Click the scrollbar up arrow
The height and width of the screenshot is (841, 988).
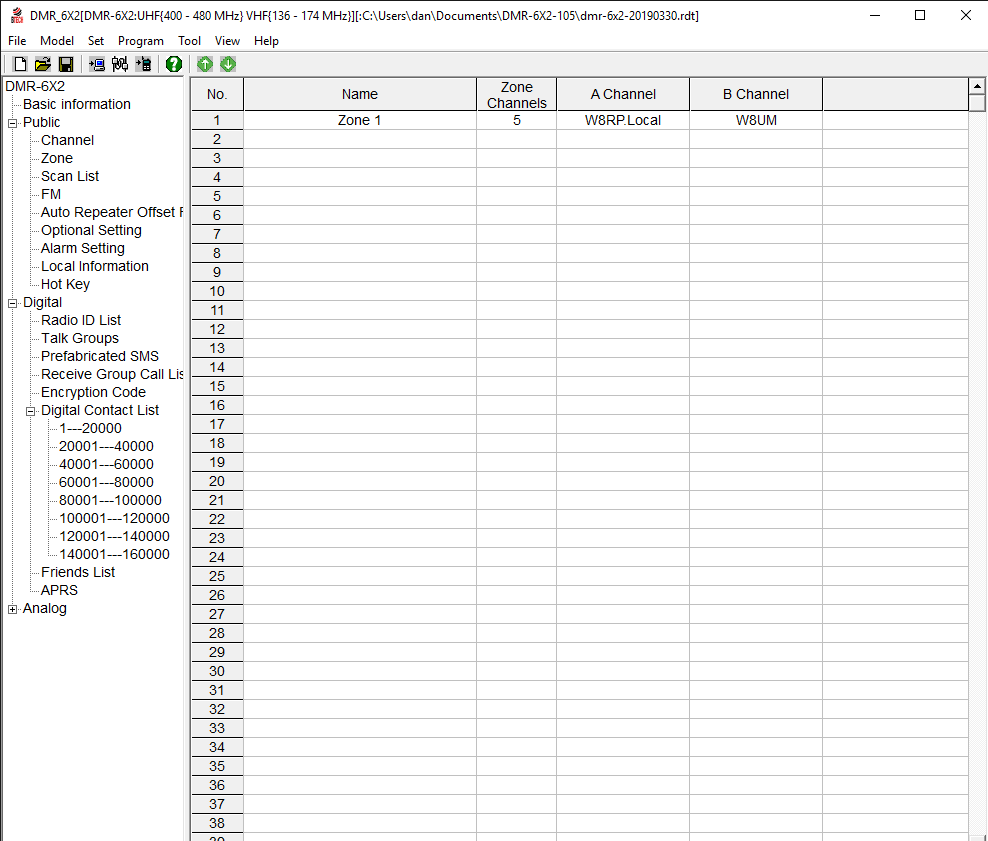click(x=977, y=86)
